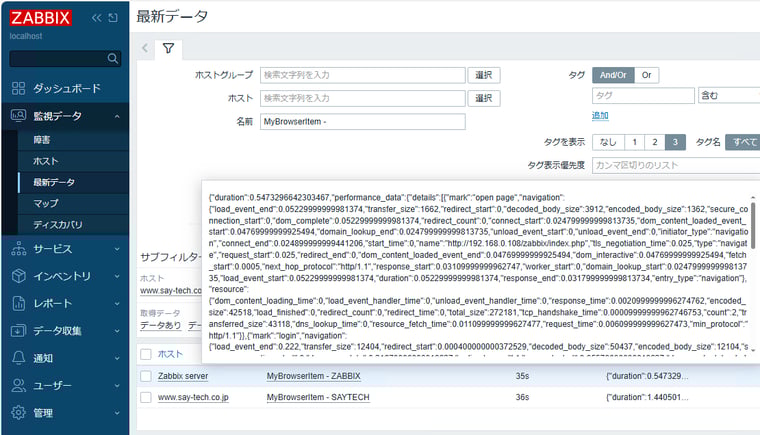Select すべて for タグ名

(743, 142)
